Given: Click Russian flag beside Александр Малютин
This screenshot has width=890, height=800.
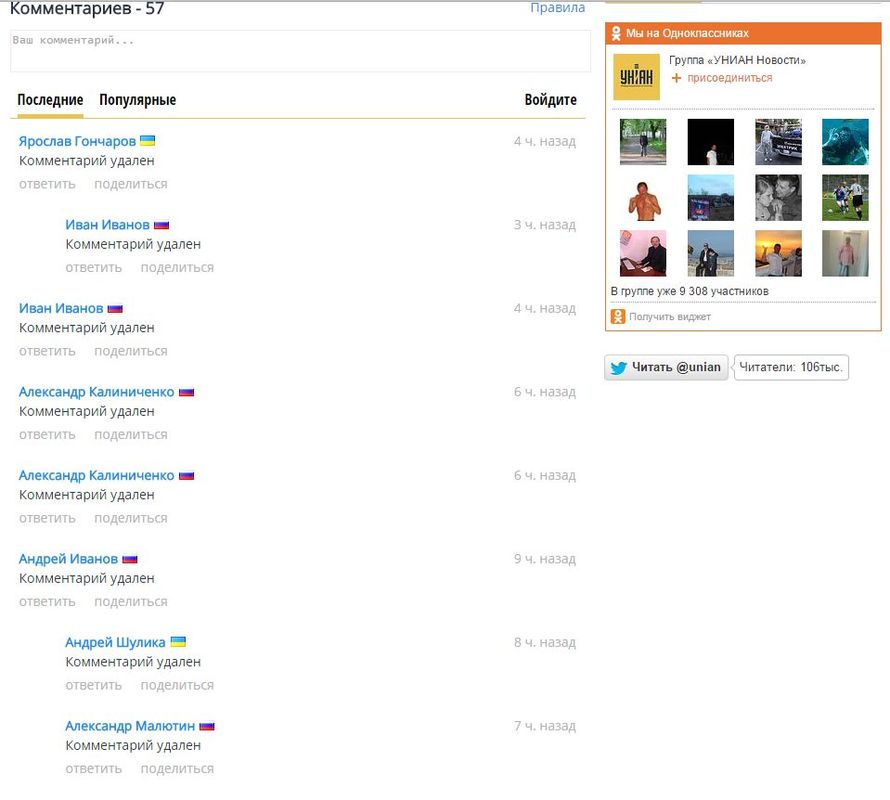Looking at the screenshot, I should [x=207, y=726].
